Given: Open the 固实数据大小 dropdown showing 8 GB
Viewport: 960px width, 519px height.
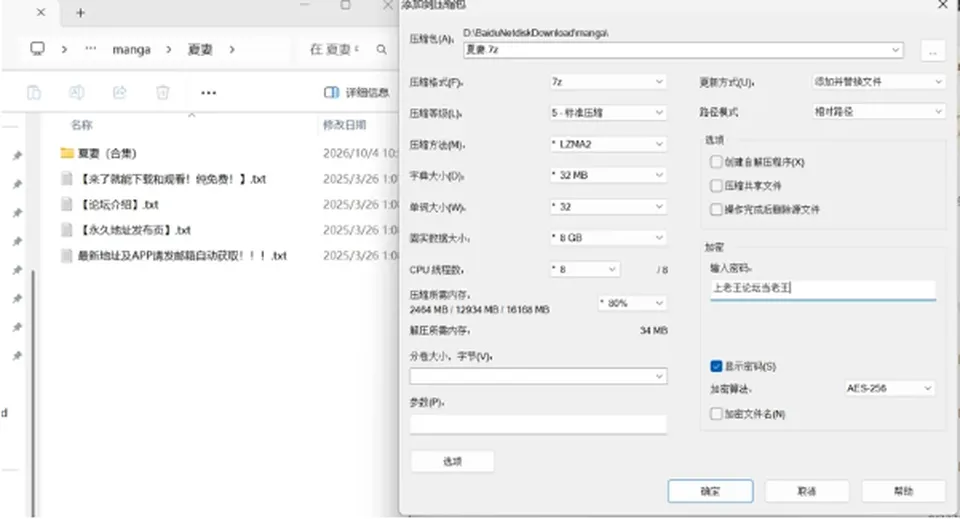Looking at the screenshot, I should tap(607, 237).
